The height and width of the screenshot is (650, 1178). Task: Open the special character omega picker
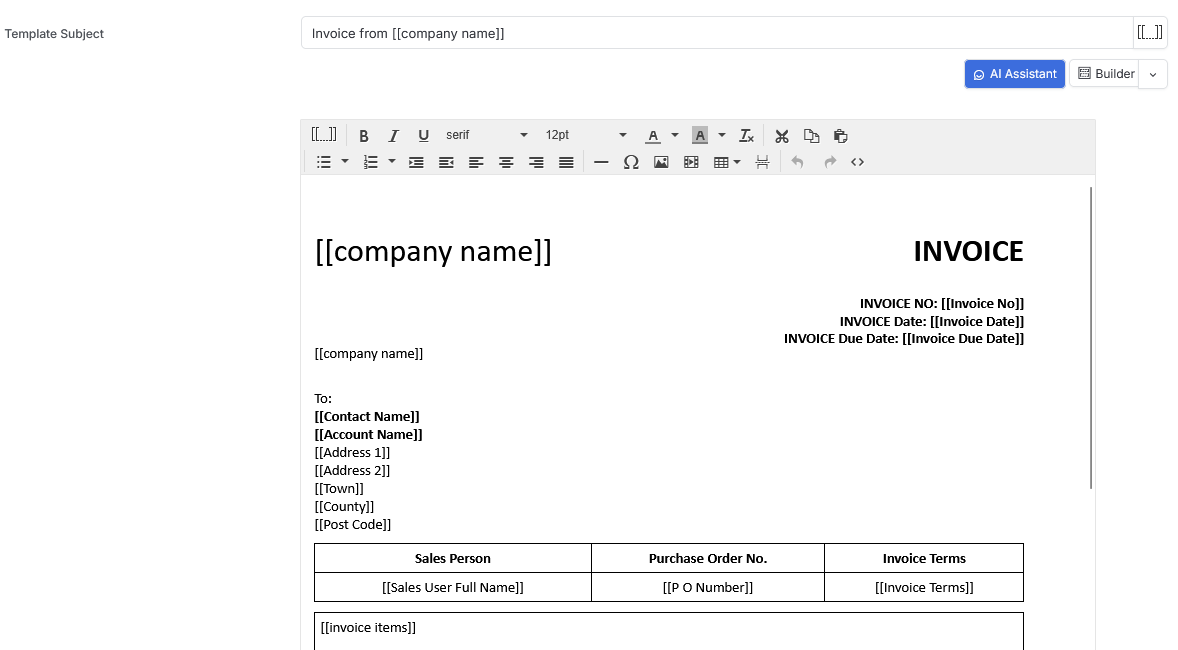pyautogui.click(x=631, y=162)
